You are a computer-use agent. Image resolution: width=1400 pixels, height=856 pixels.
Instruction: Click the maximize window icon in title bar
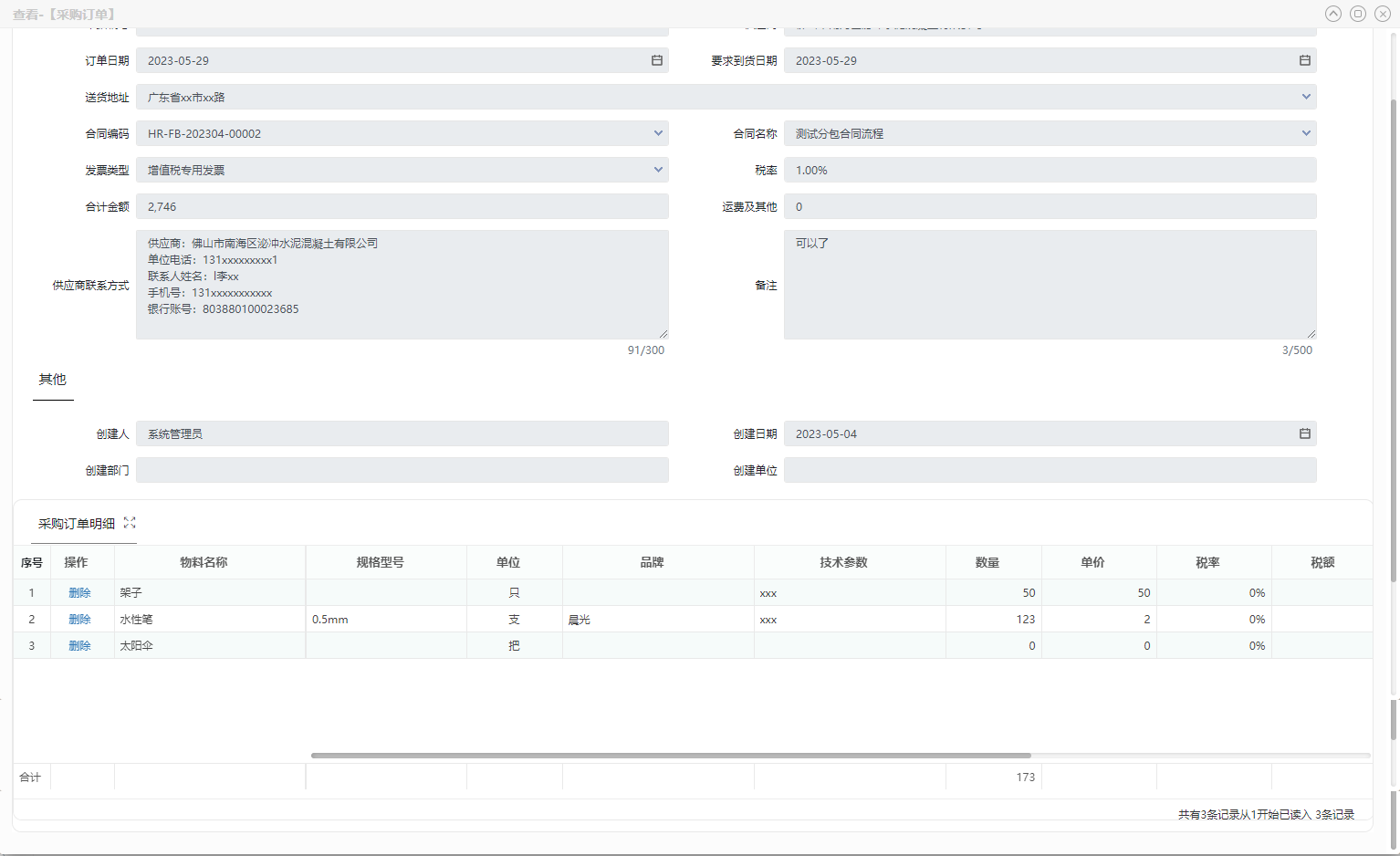pos(1358,14)
